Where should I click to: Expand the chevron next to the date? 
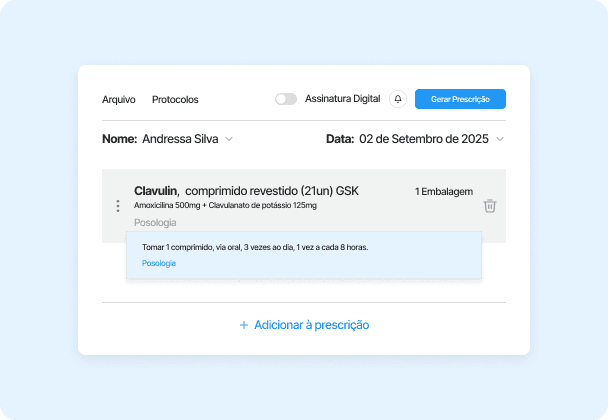500,139
